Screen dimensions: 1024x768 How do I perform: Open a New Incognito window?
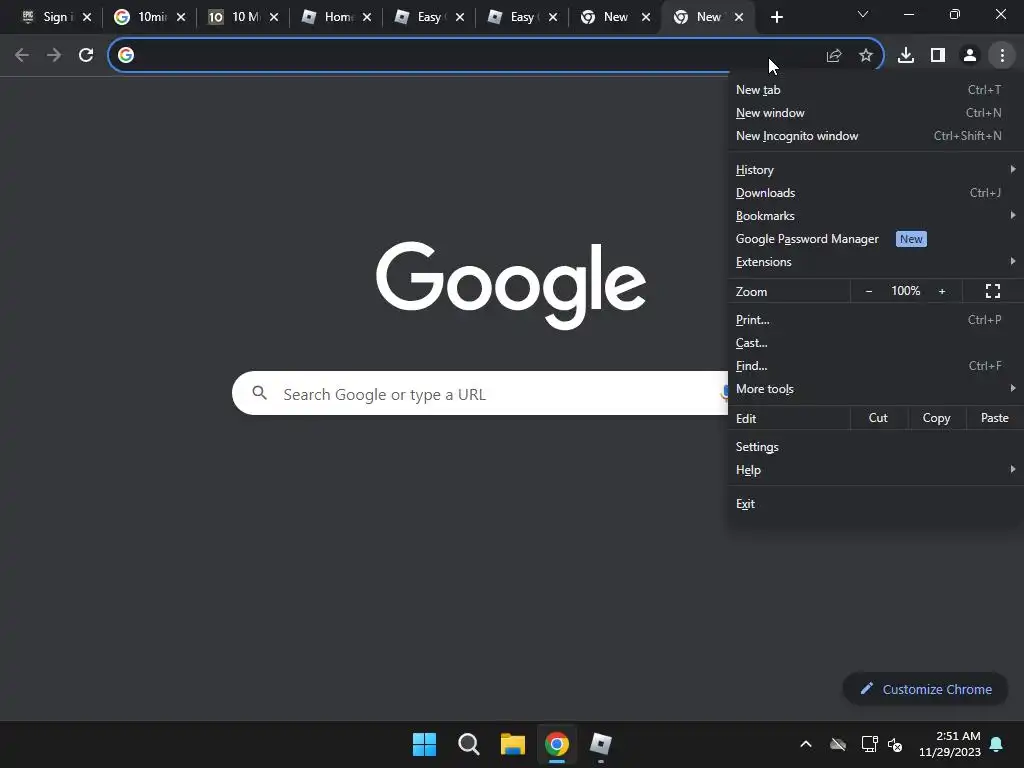point(875,136)
